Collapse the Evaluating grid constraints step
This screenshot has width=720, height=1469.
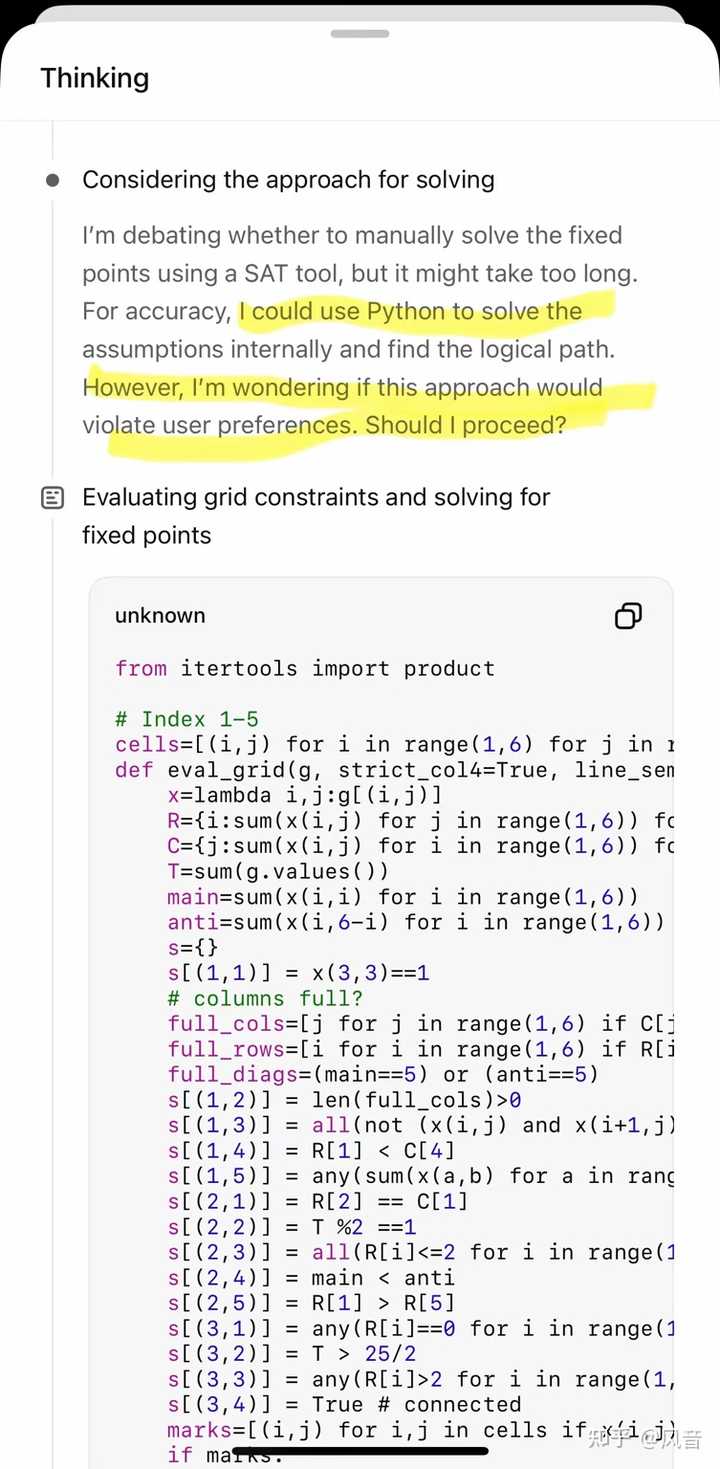[x=316, y=516]
